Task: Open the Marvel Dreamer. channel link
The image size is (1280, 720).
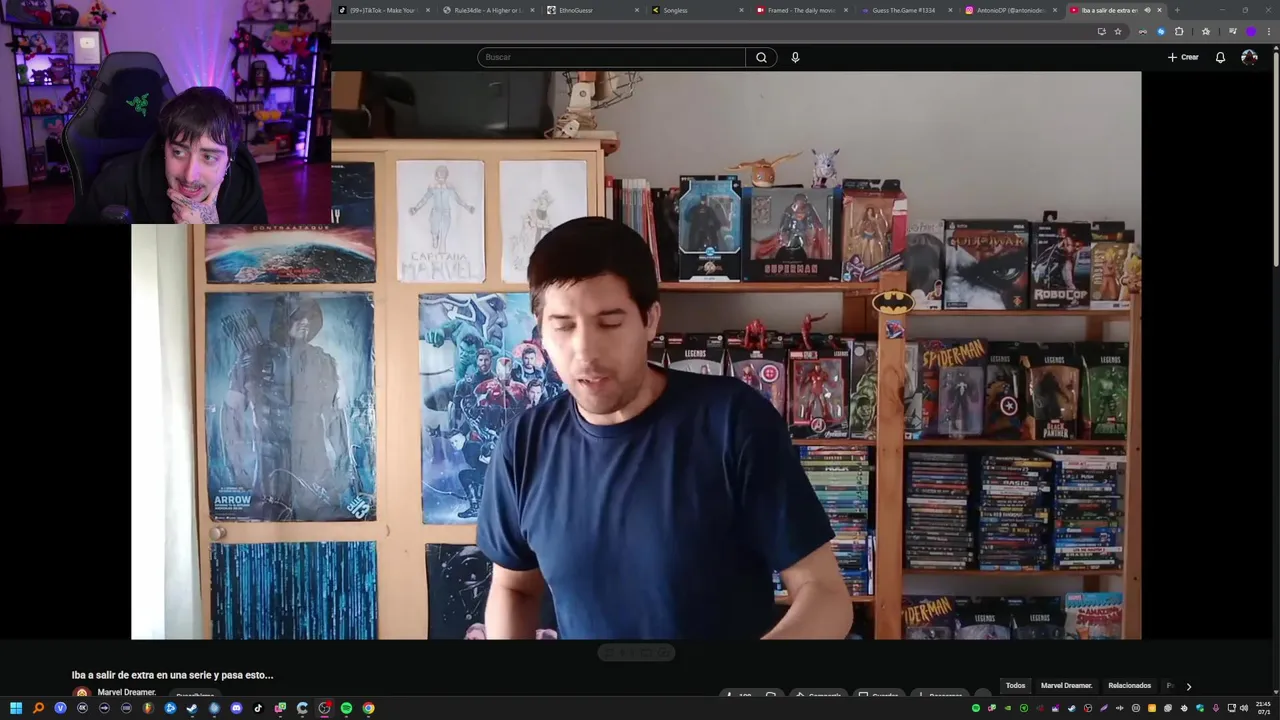Action: point(127,692)
